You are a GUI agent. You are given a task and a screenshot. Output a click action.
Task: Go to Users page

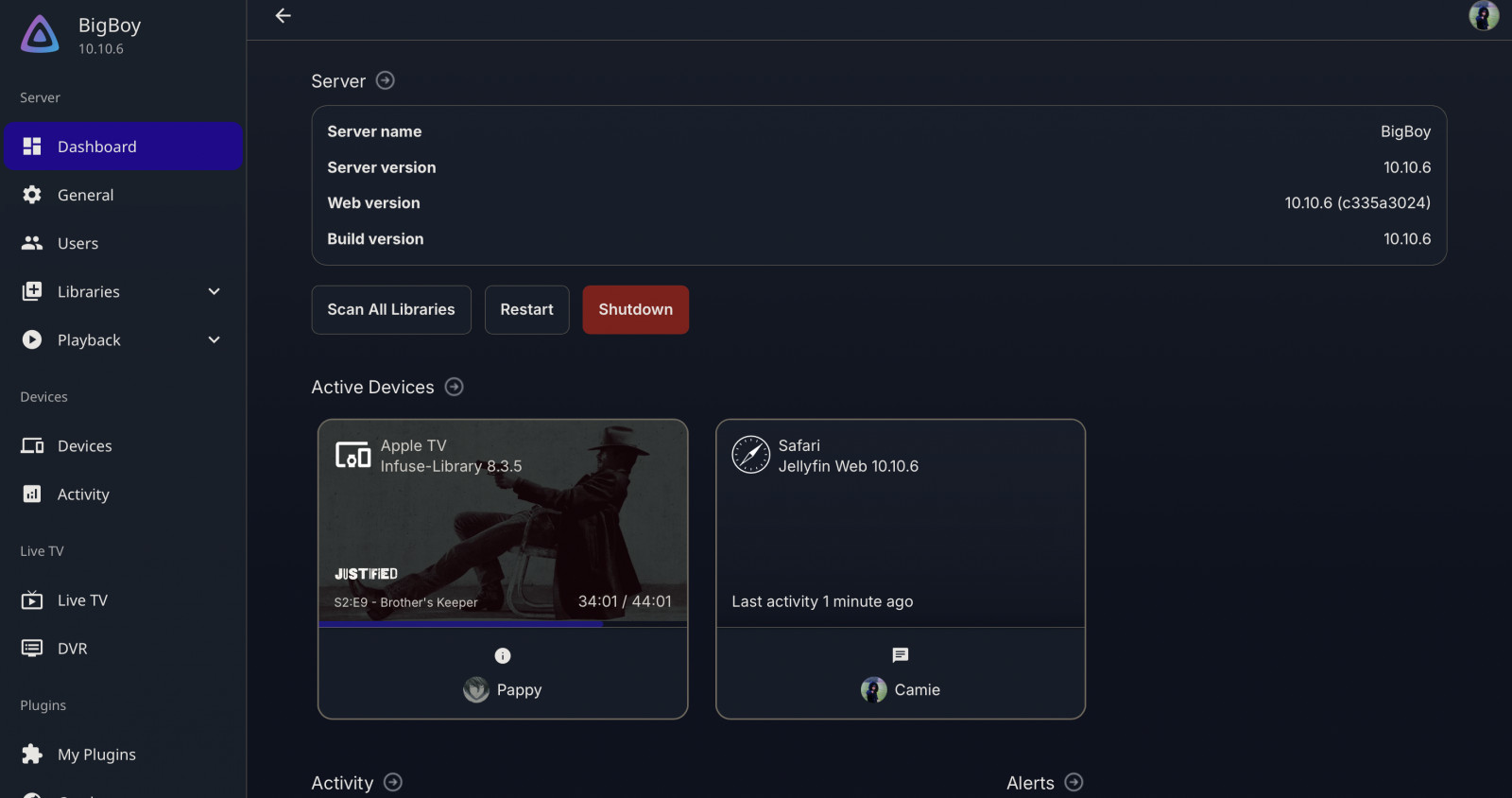tap(77, 243)
